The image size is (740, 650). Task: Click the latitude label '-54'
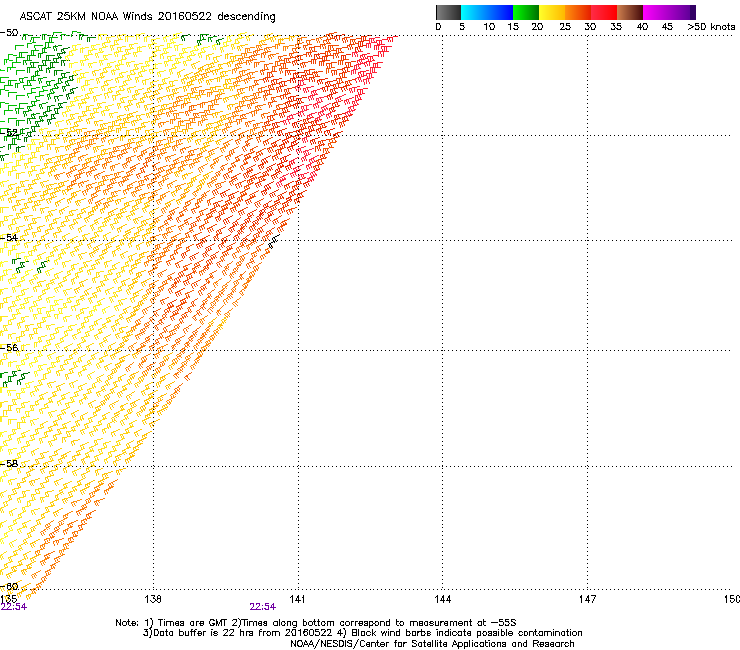pyautogui.click(x=9, y=237)
